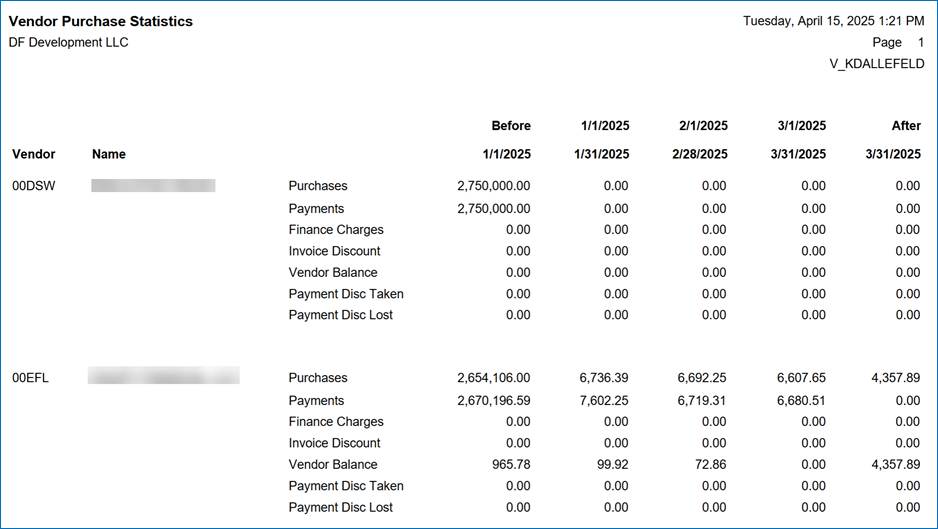The image size is (938, 529).
Task: Click the 2,670,196.59 payments value
Action: [494, 400]
